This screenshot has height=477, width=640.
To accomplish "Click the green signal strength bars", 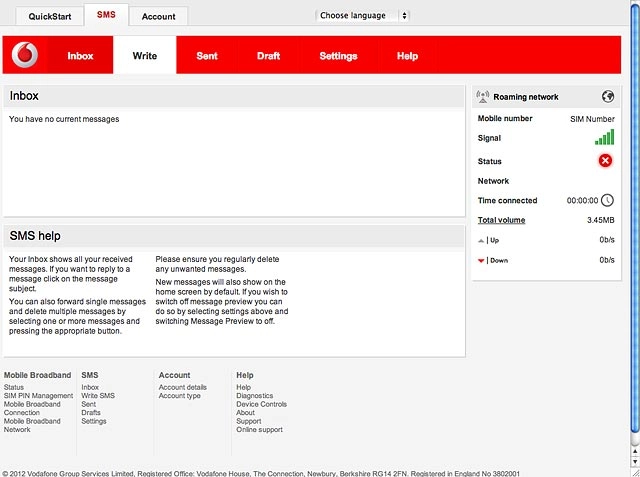I will (x=604, y=137).
